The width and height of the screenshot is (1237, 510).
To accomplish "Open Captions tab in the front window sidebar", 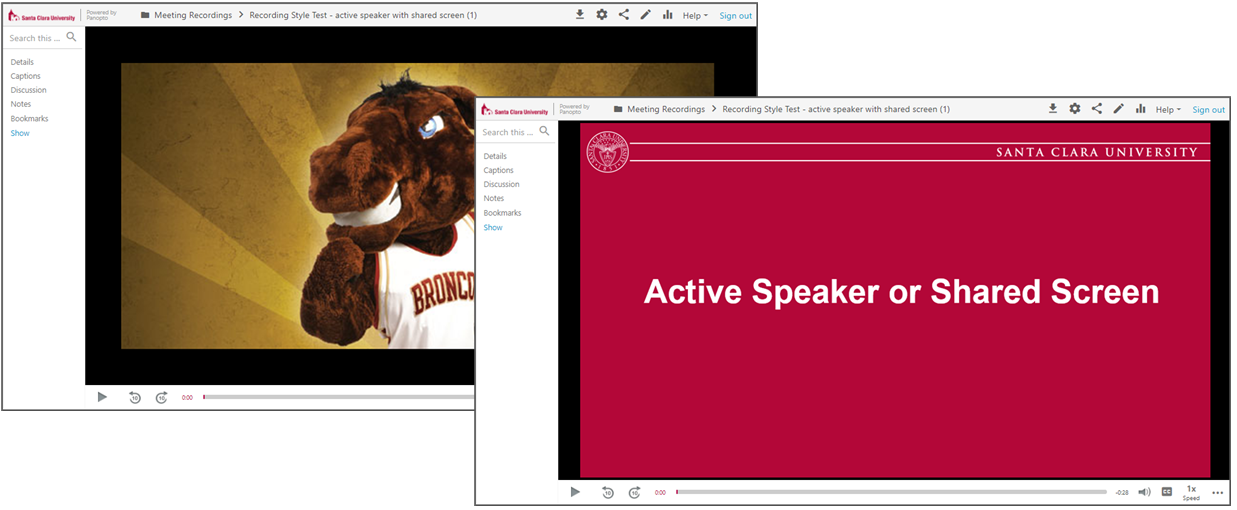I will click(498, 170).
